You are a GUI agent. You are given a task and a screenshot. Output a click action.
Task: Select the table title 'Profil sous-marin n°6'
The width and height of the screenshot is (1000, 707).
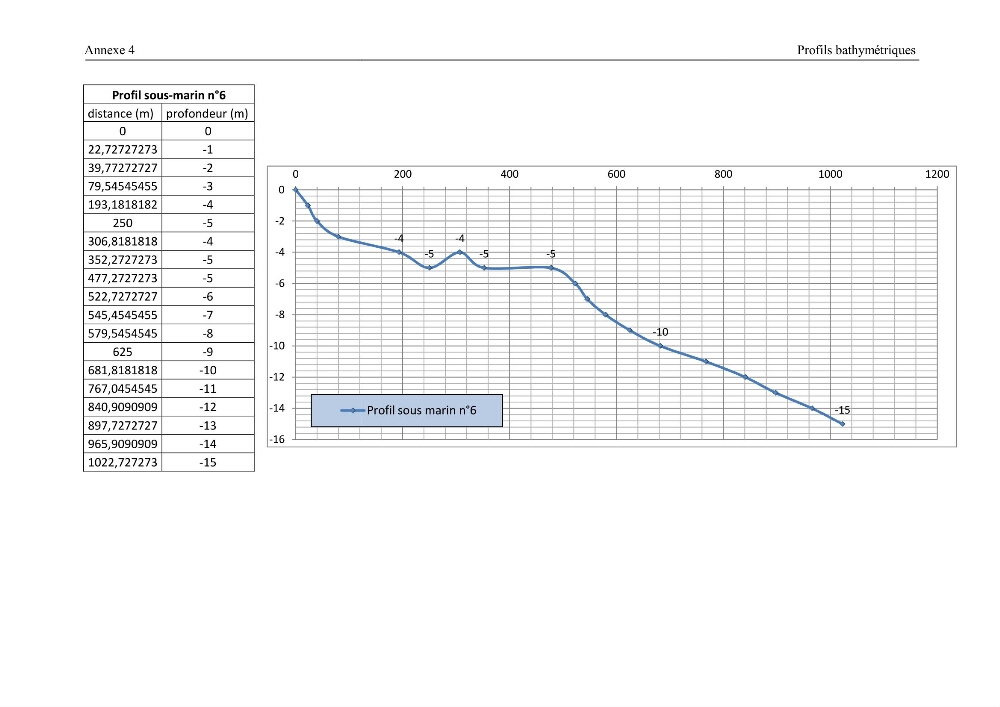coord(169,95)
